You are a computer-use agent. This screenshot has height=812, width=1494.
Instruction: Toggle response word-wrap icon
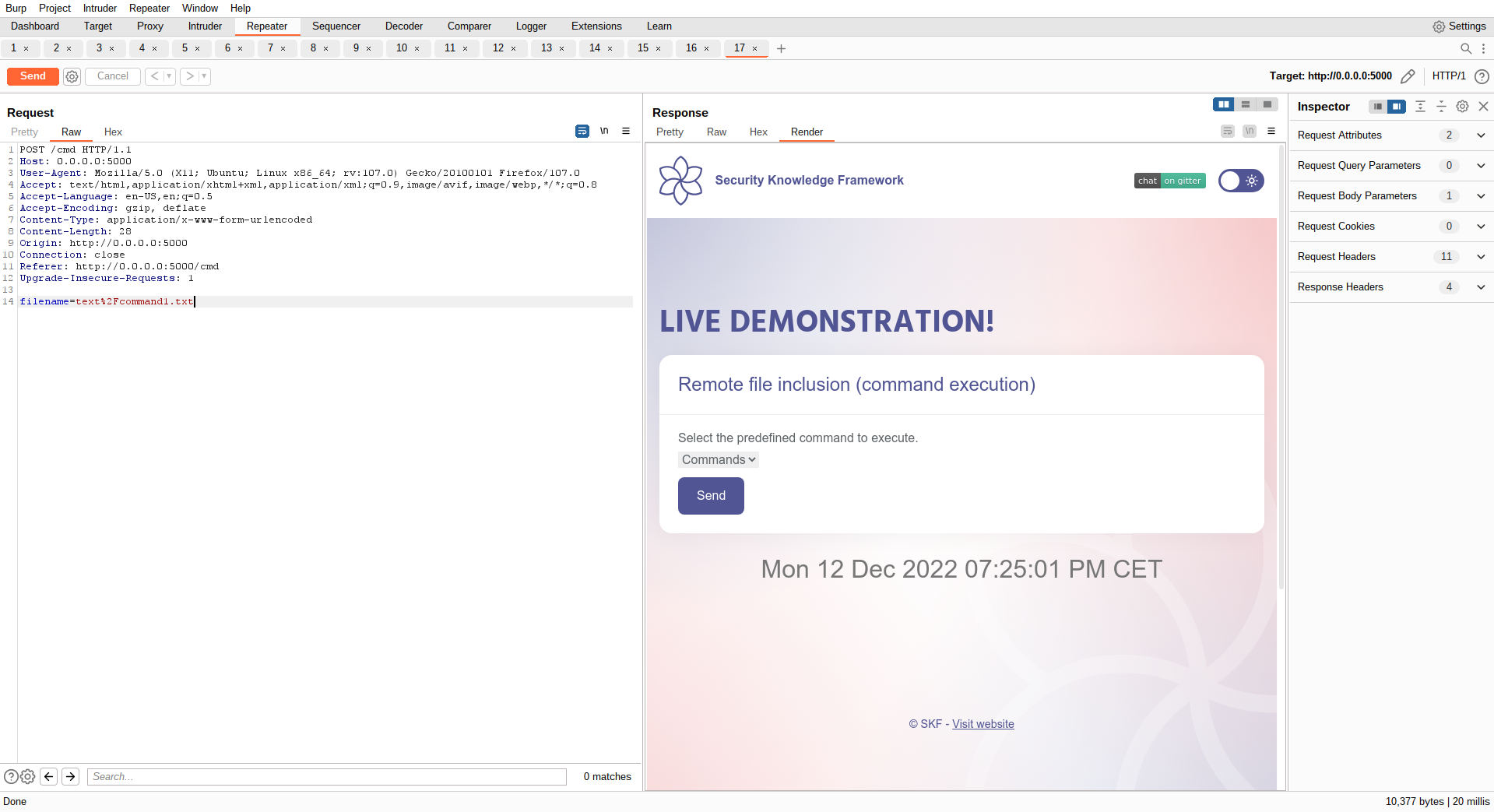coord(1228,131)
